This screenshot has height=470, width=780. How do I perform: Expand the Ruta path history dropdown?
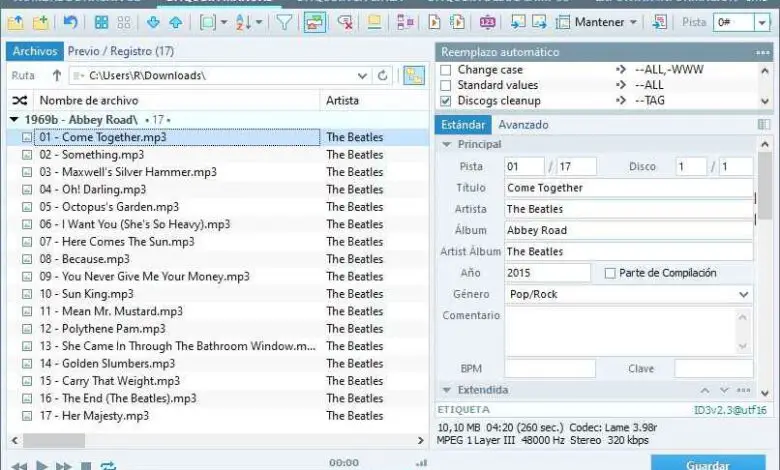point(362,76)
